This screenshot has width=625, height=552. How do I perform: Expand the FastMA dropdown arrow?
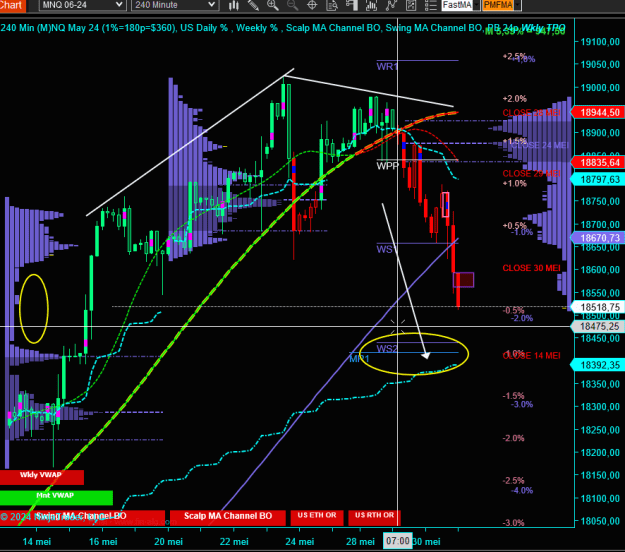(x=476, y=5)
